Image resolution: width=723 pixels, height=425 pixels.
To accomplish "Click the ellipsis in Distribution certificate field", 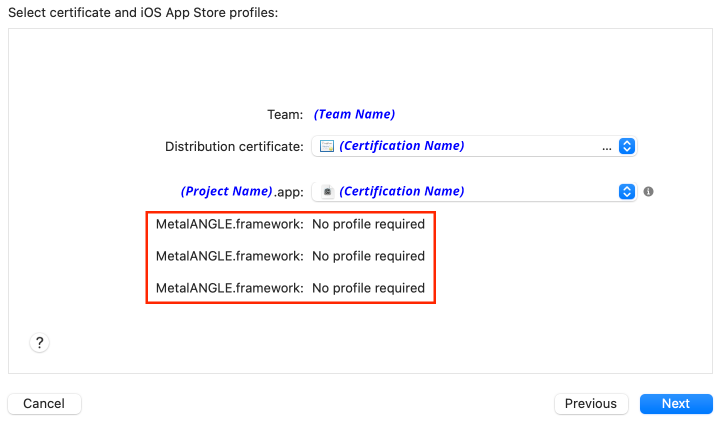I will tap(607, 148).
